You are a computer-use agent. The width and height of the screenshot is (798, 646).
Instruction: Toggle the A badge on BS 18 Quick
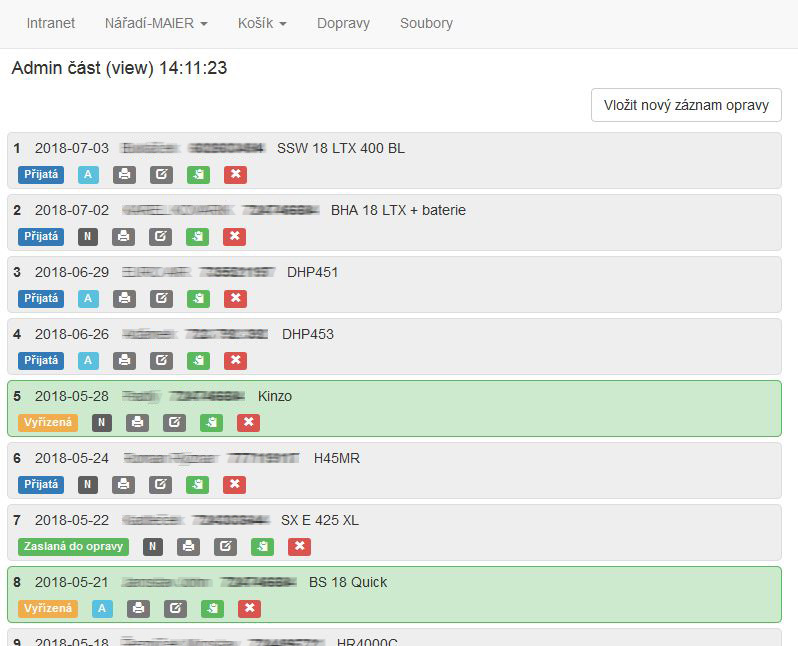(x=102, y=609)
